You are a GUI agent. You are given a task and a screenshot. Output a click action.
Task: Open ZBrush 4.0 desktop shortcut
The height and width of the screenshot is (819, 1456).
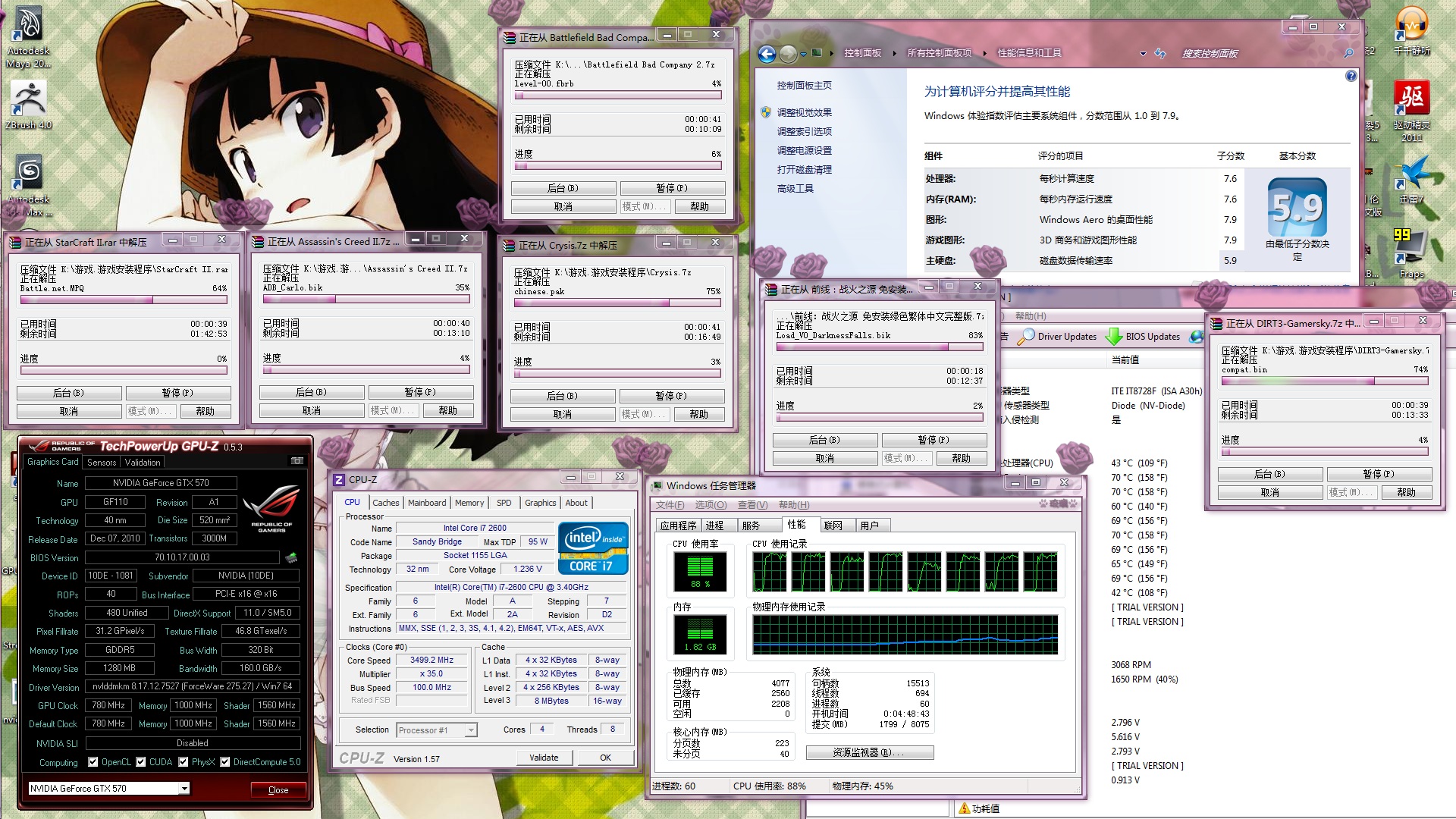[28, 105]
